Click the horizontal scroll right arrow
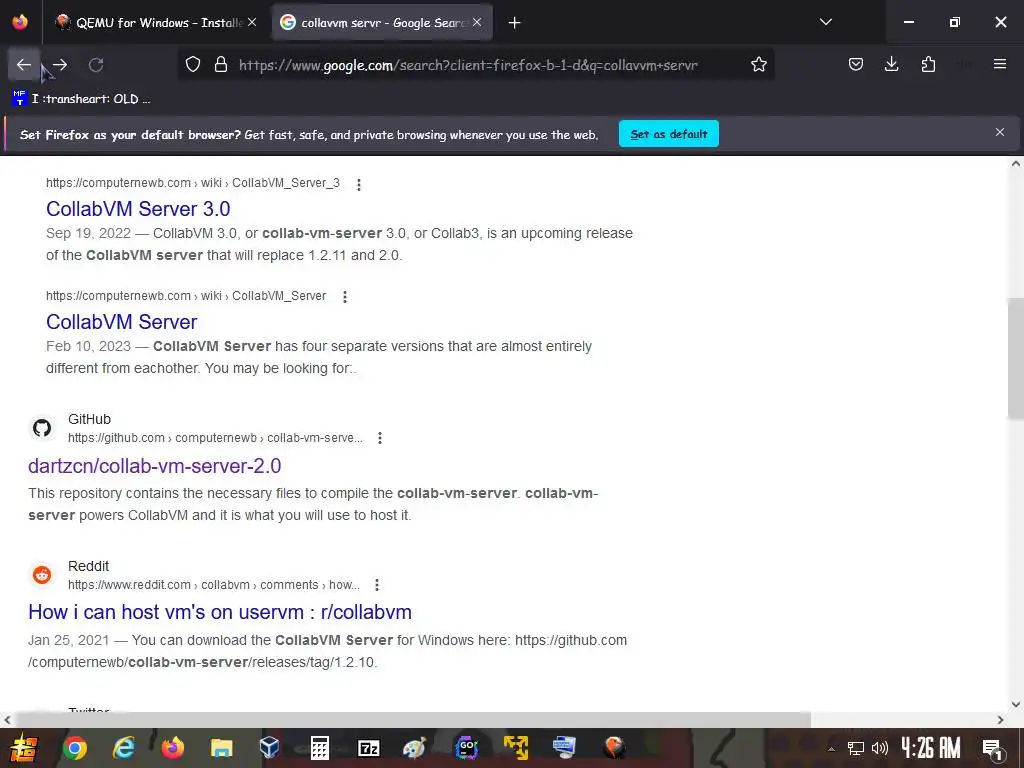 1000,720
